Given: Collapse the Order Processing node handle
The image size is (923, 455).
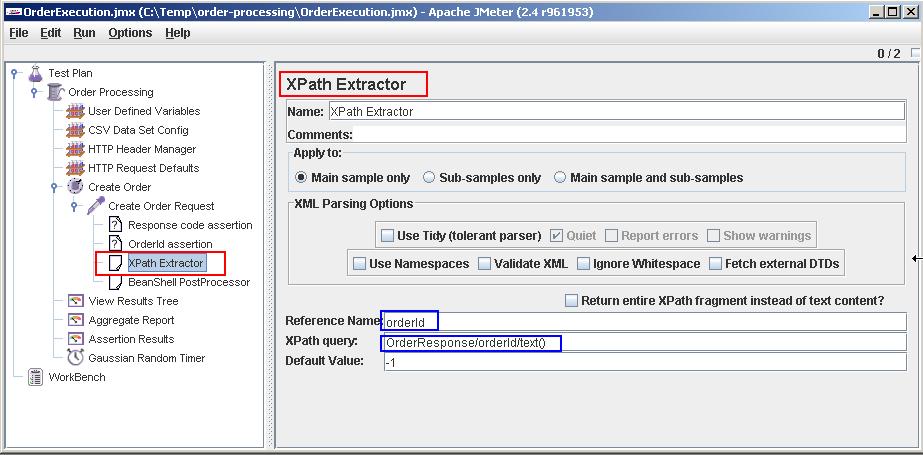Looking at the screenshot, I should 34,92.
